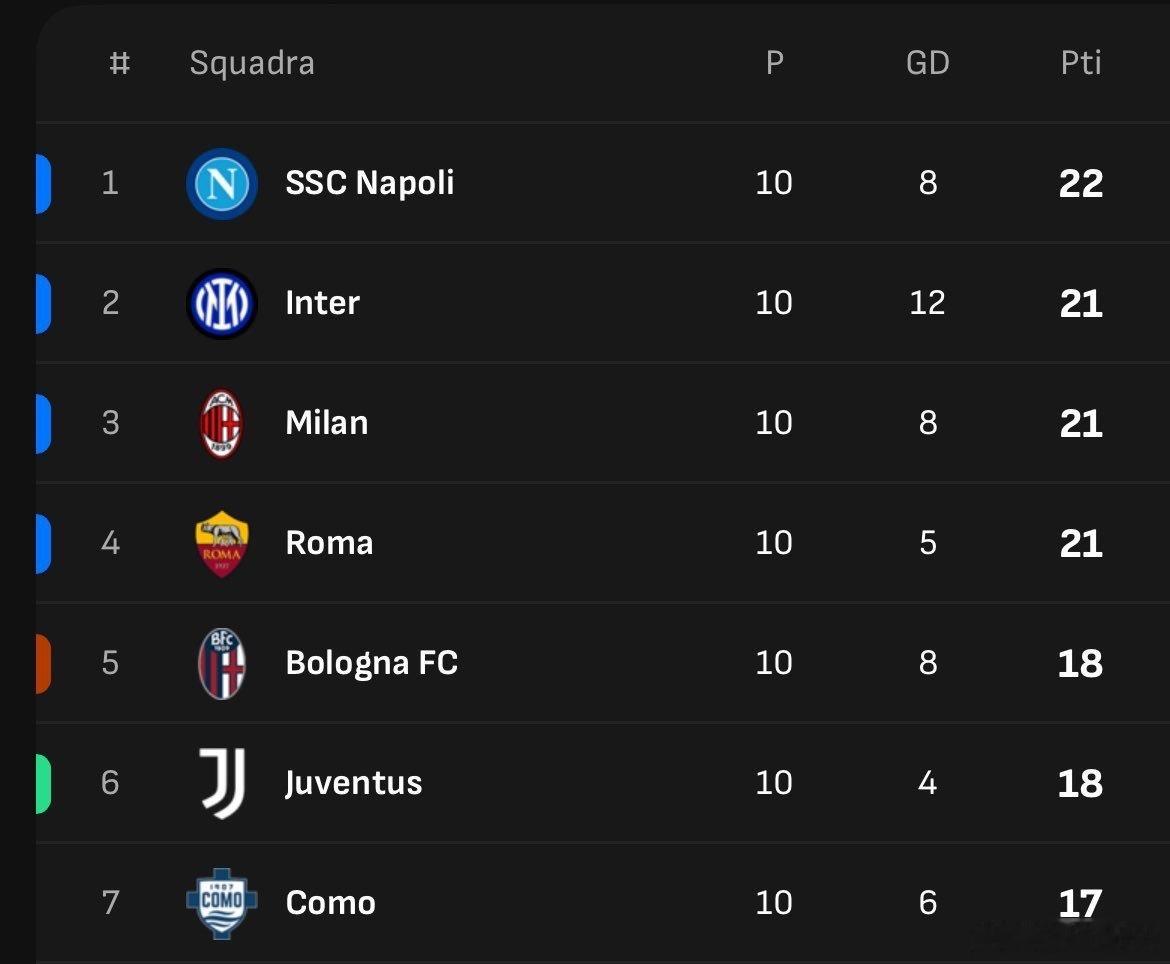This screenshot has width=1170, height=964.
Task: Click the Como club badge
Action: point(222,903)
